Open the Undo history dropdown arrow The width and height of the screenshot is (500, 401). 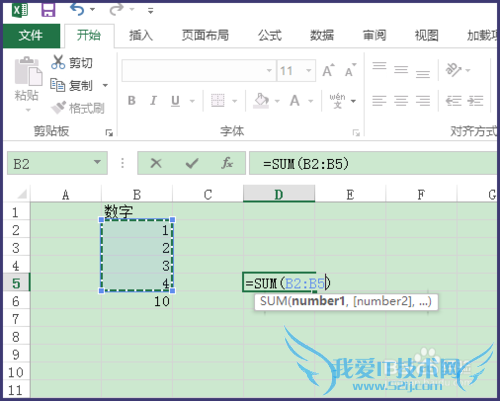pyautogui.click(x=93, y=10)
